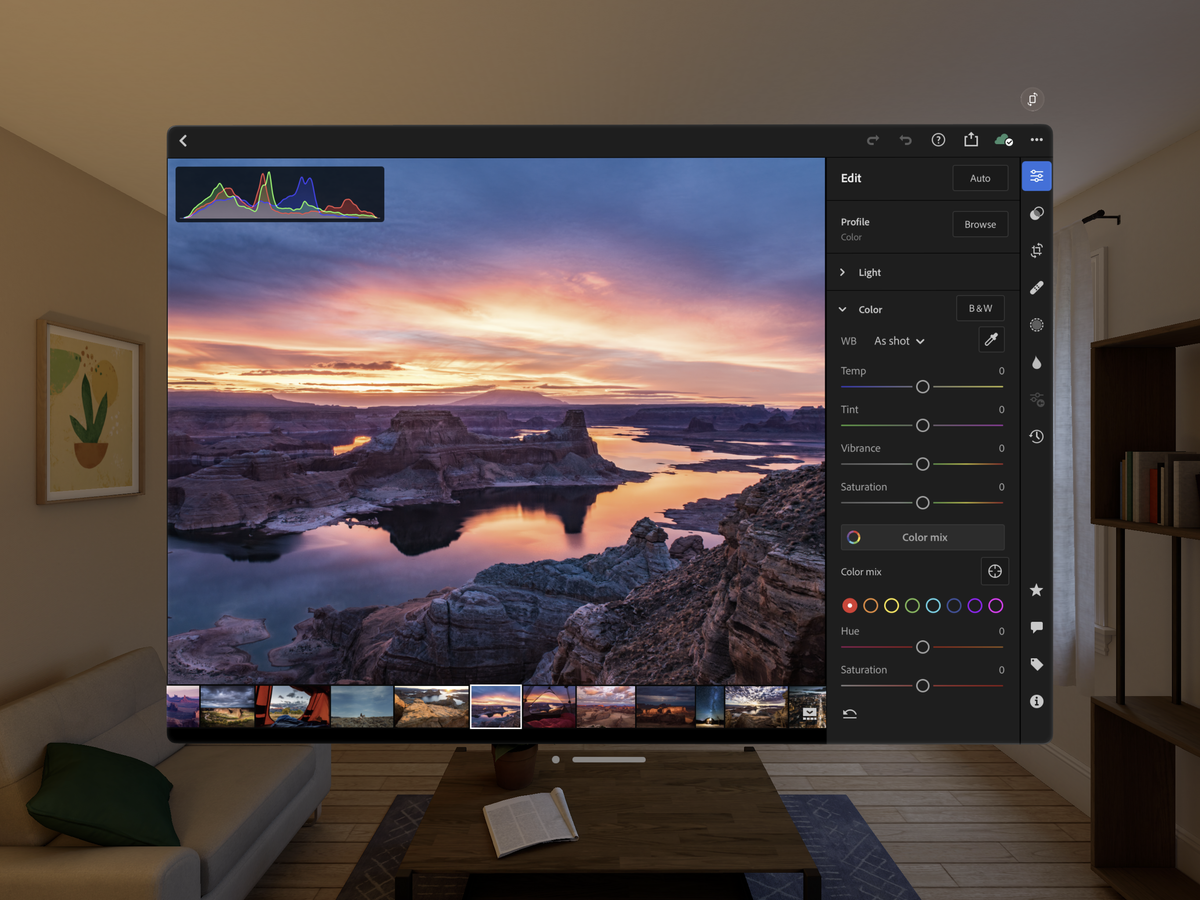Click the Edit tab heading
The height and width of the screenshot is (900, 1200).
coord(851,178)
